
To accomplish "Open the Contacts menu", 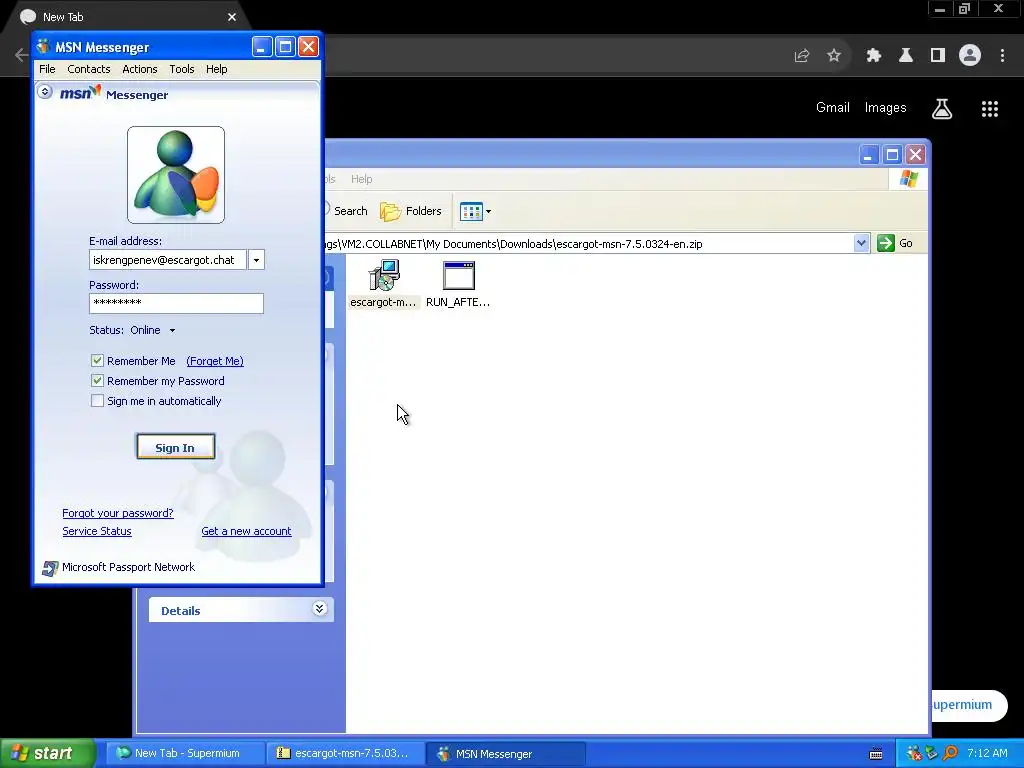I will [x=89, y=69].
